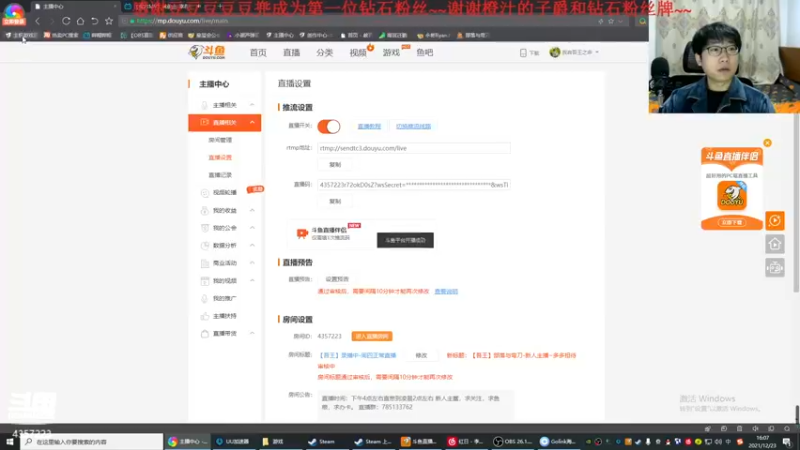Bookmark page with the star icon
This screenshot has width=800, height=450.
point(109,21)
